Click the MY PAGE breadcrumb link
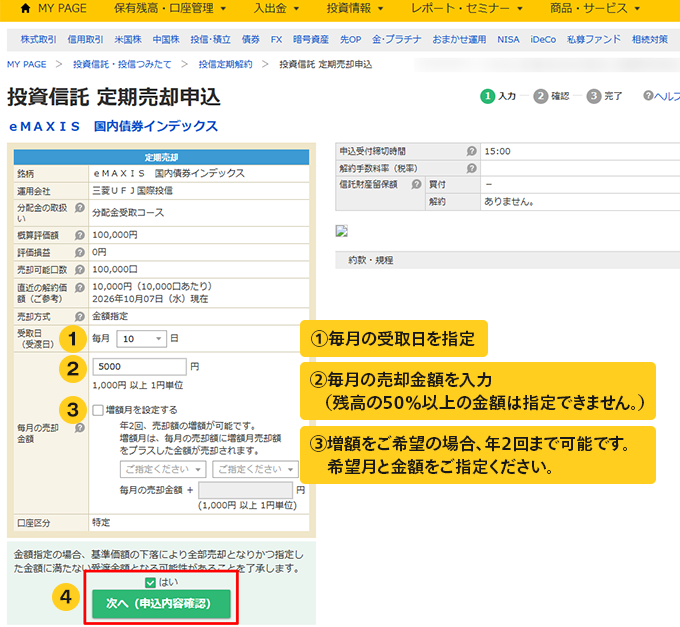 tap(26, 64)
